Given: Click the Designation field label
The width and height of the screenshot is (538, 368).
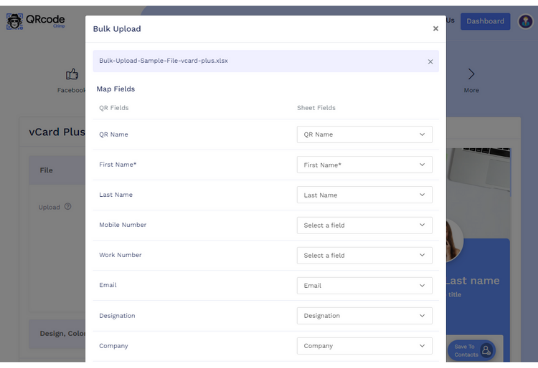Looking at the screenshot, I should pyautogui.click(x=117, y=316).
